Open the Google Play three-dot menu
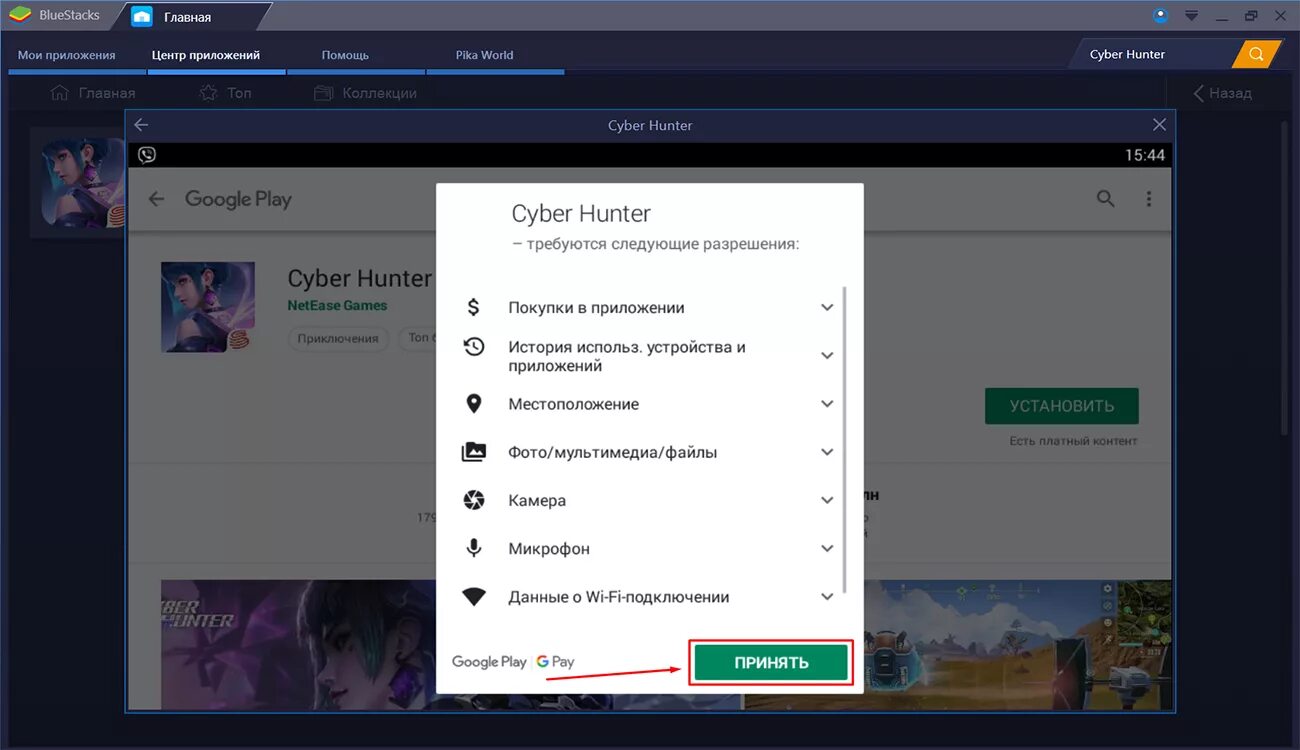This screenshot has width=1300, height=750. coord(1149,199)
